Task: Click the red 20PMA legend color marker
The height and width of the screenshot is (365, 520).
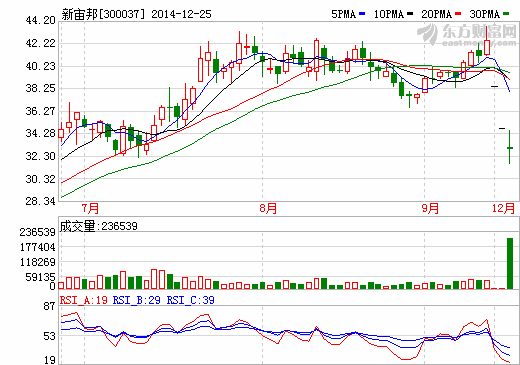Action: point(458,14)
